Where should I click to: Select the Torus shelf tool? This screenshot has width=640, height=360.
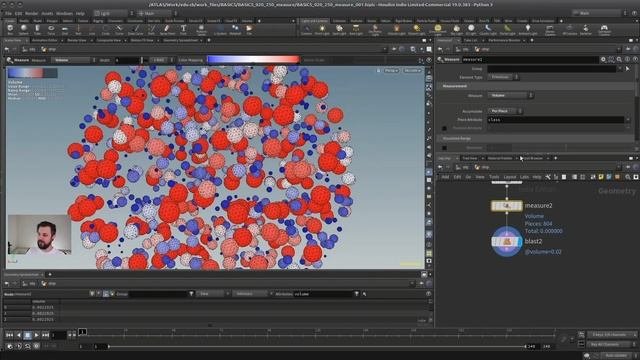tap(51, 30)
